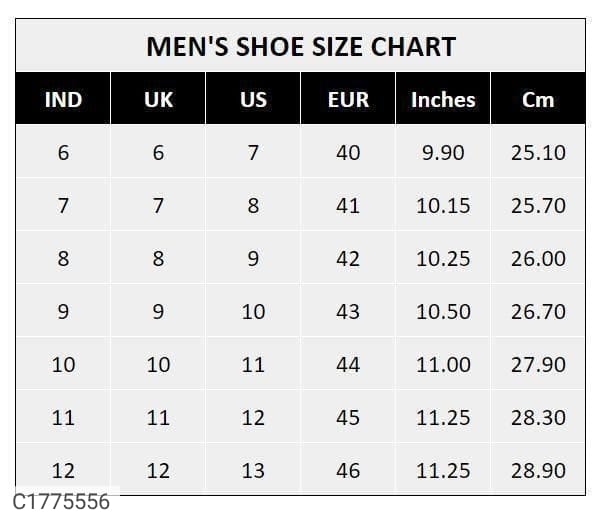Select EUR size 43 cell

tap(348, 312)
